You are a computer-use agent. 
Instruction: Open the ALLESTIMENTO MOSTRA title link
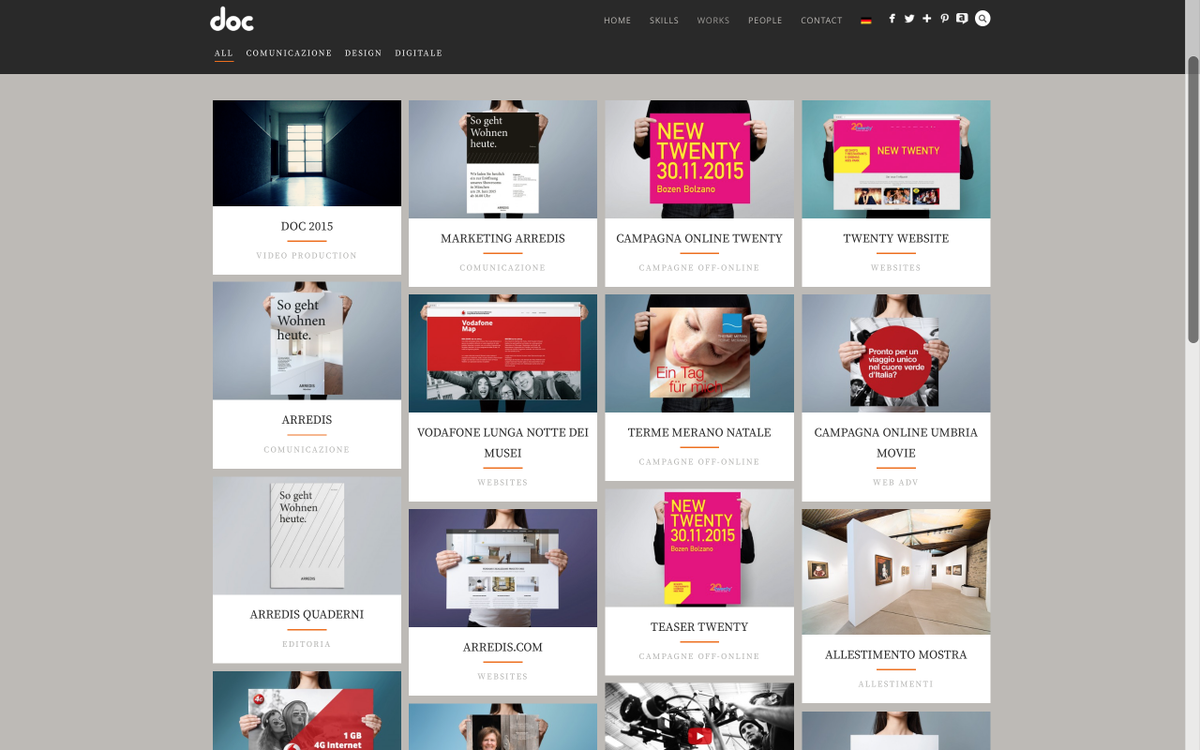896,655
